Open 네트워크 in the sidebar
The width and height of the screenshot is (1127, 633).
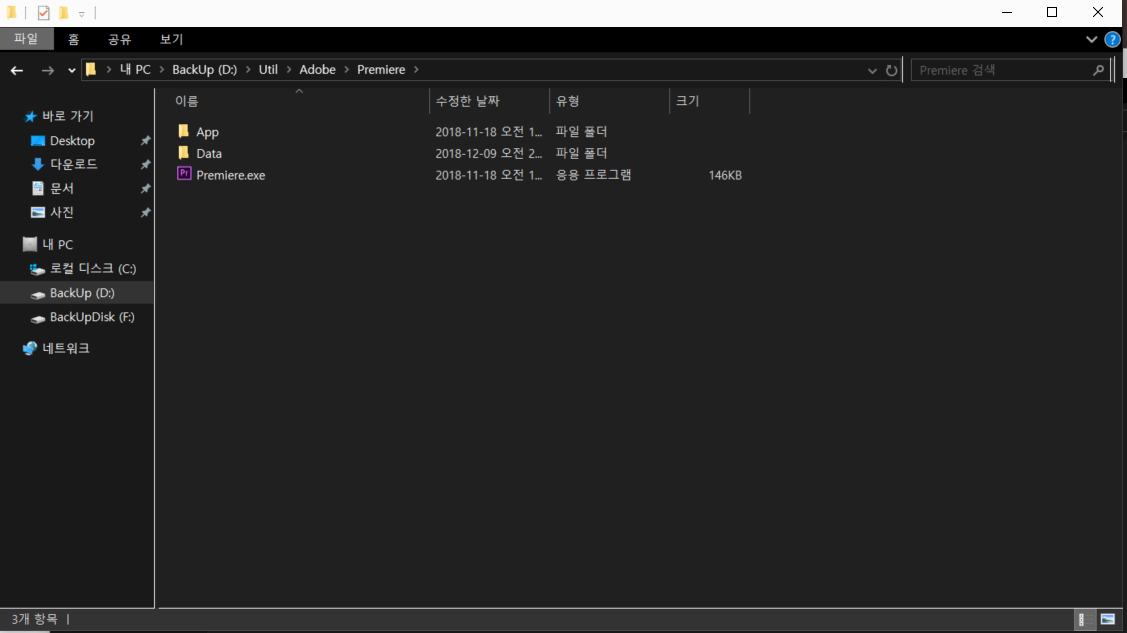click(65, 348)
